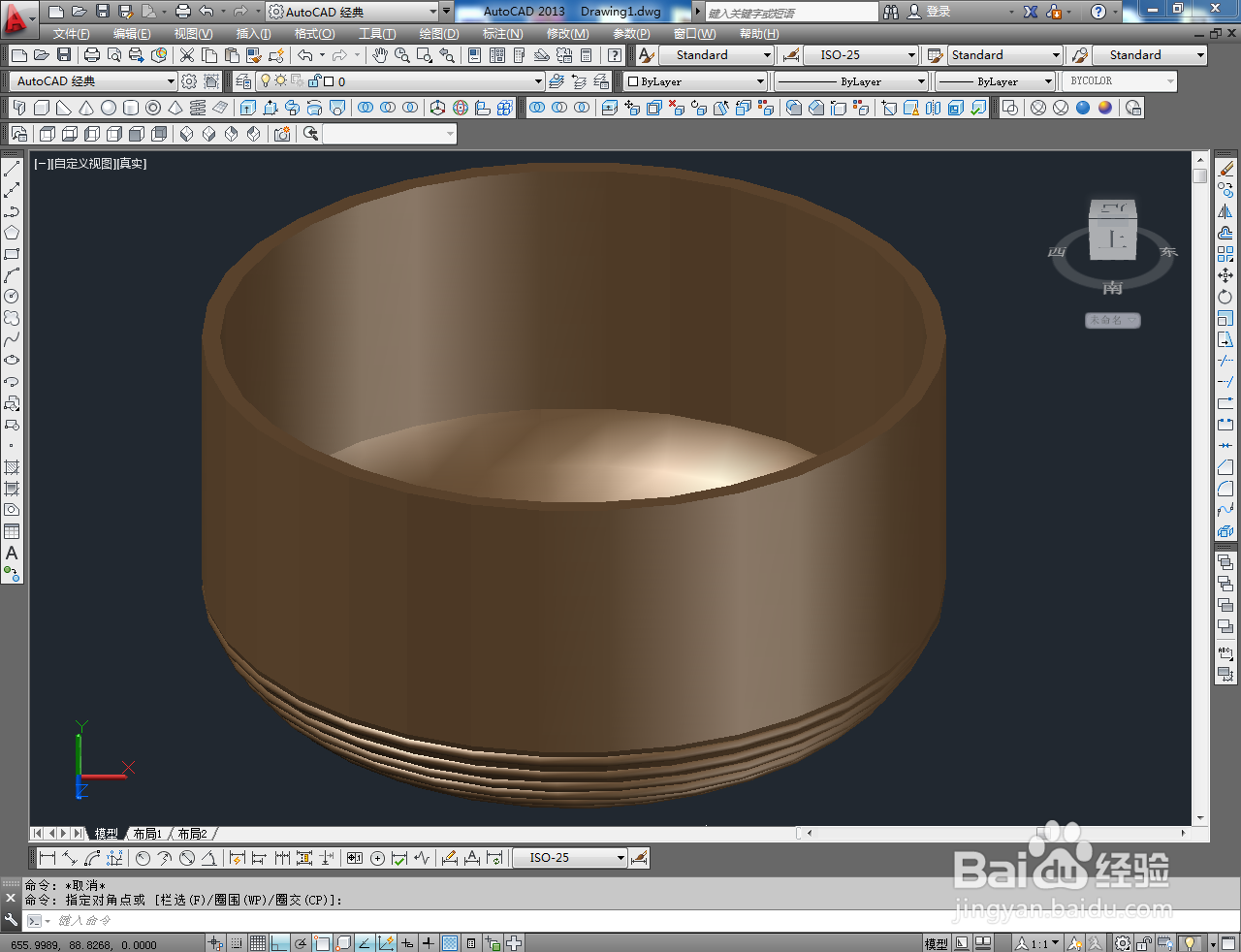Switch to the 布局2 layout tab
Viewport: 1241px width, 952px height.
(x=192, y=834)
